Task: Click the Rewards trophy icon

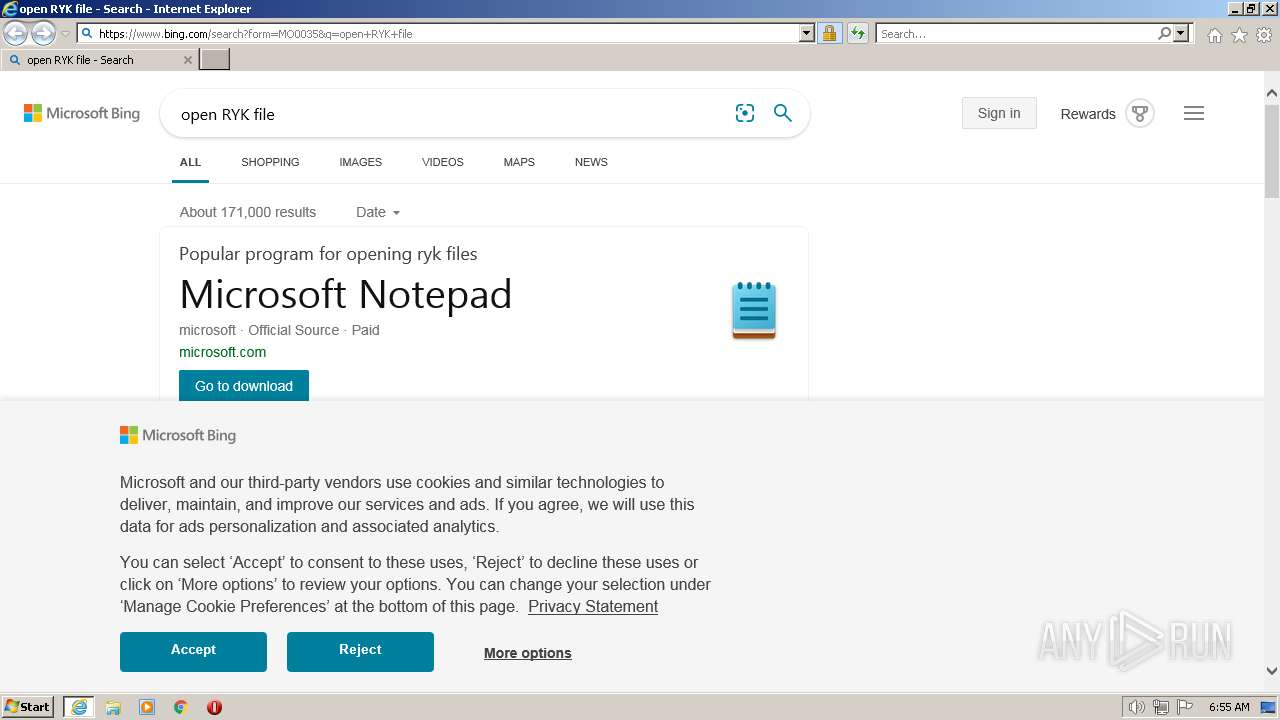Action: (x=1140, y=113)
